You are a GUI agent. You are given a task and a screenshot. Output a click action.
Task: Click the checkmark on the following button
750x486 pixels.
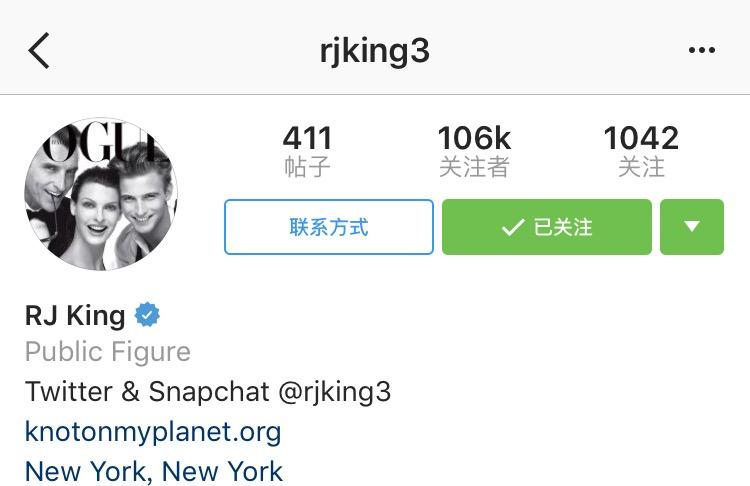coord(513,227)
